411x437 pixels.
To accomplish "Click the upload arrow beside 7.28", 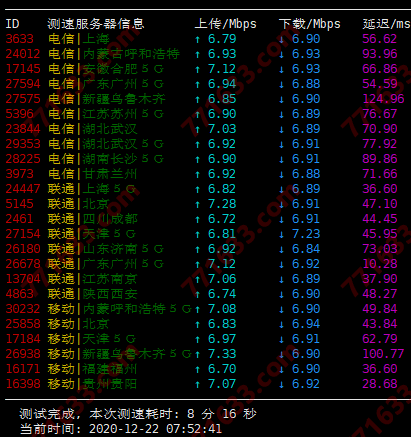I will 198,204.
